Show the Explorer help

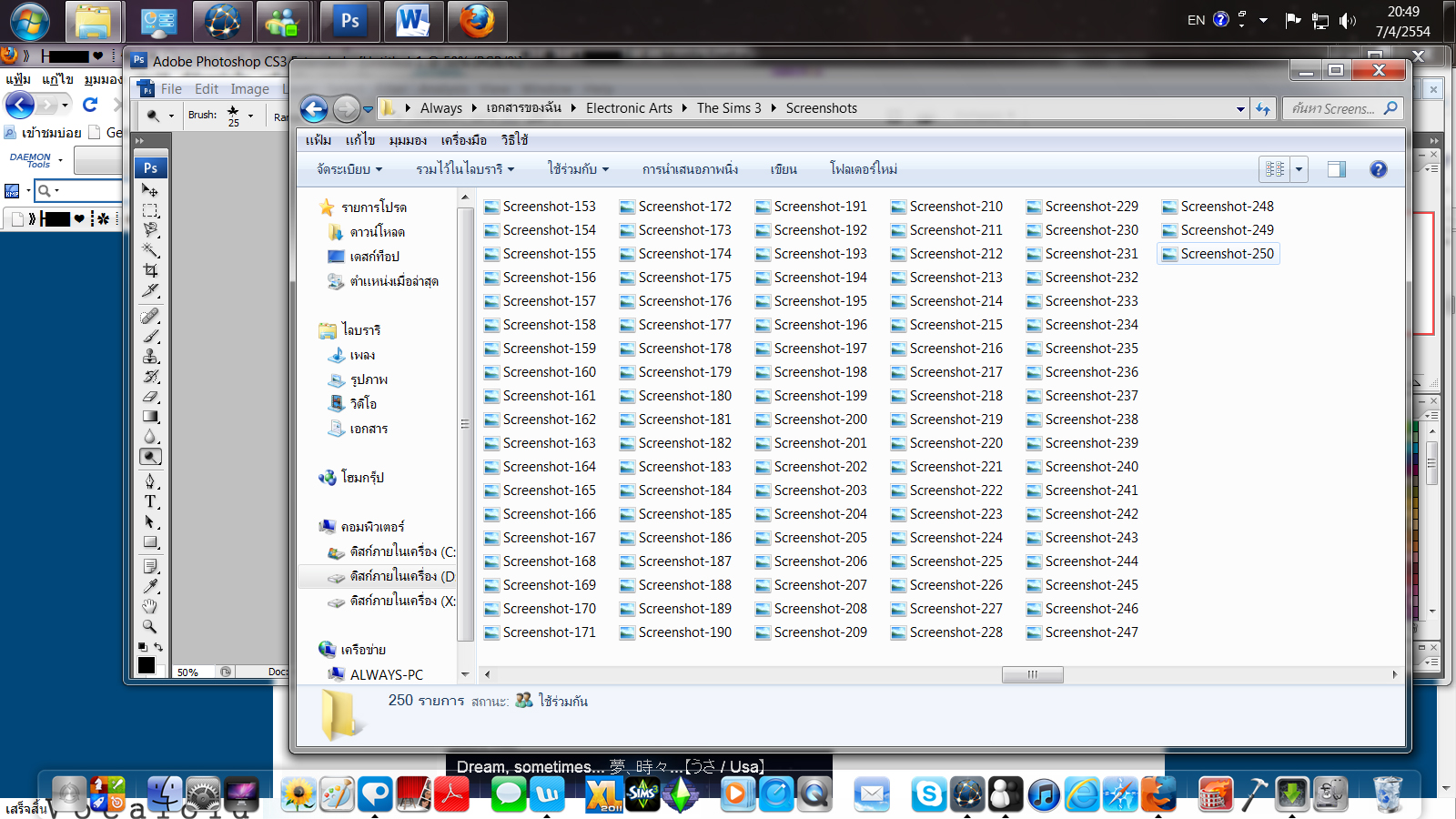click(x=1379, y=169)
